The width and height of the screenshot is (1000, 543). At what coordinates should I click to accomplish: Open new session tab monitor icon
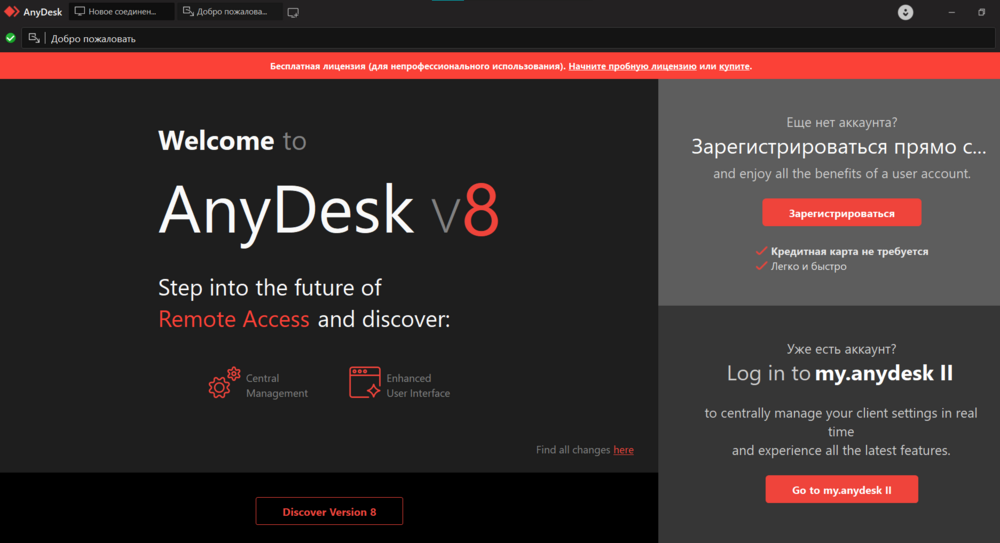(x=293, y=12)
